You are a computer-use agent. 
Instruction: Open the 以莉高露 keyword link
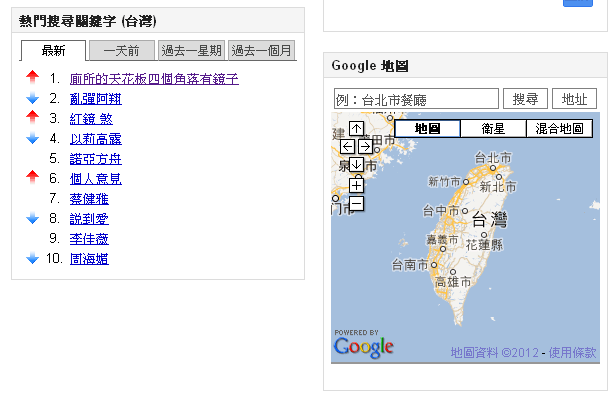click(96, 139)
